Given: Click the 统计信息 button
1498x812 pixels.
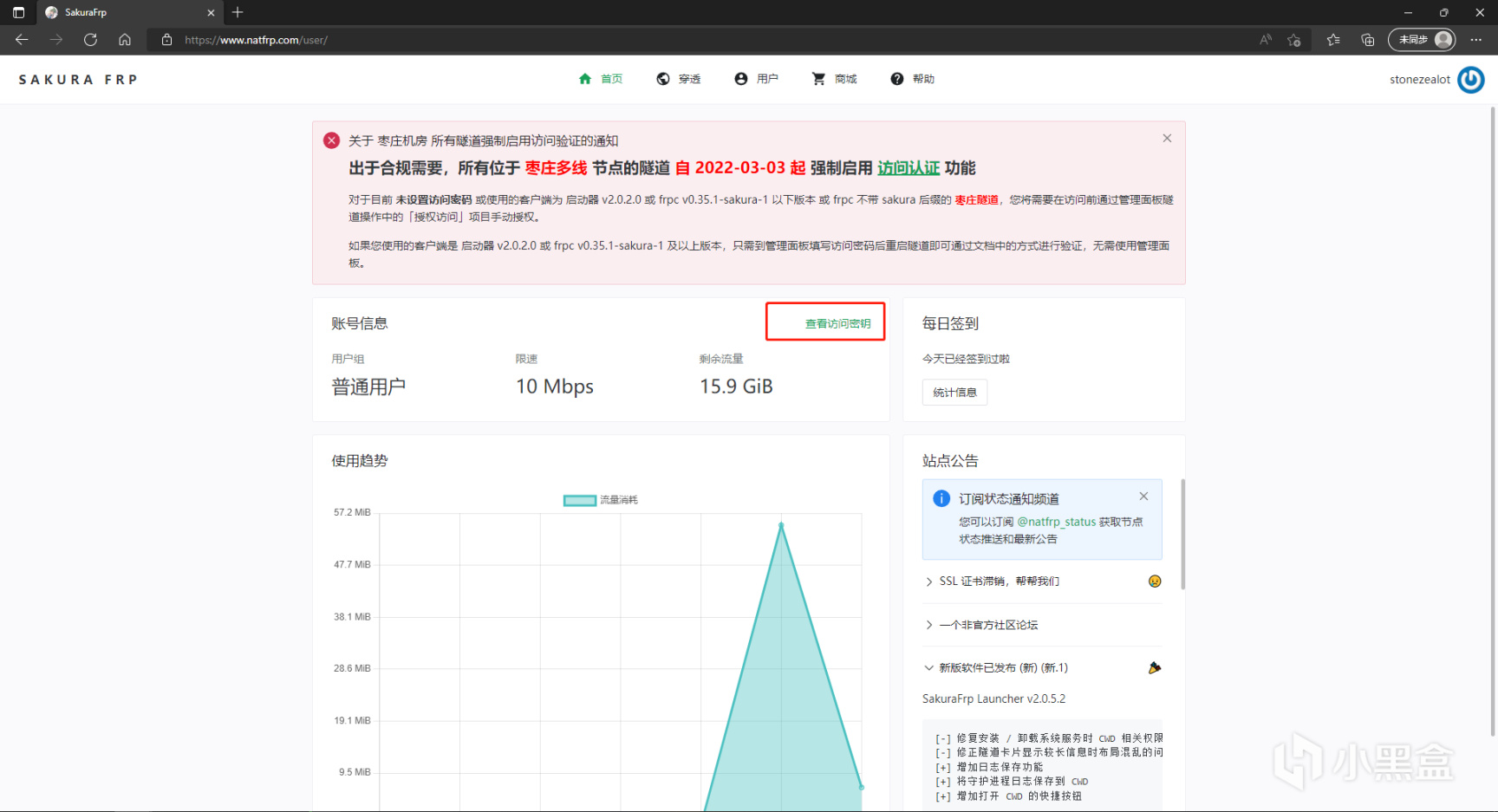Looking at the screenshot, I should (x=954, y=393).
